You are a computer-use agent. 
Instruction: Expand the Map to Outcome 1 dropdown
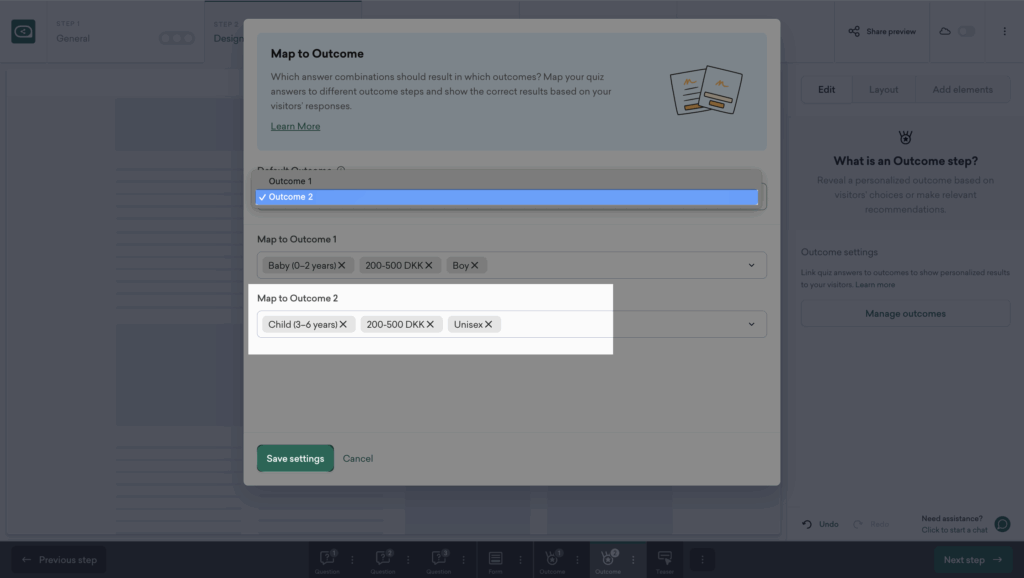[751, 266]
